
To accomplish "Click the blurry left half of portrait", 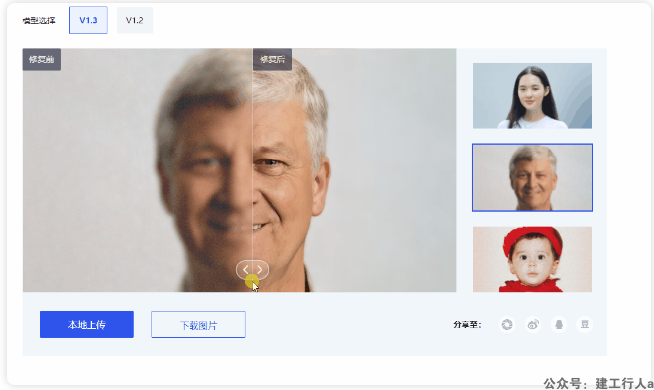I will coord(137,170).
